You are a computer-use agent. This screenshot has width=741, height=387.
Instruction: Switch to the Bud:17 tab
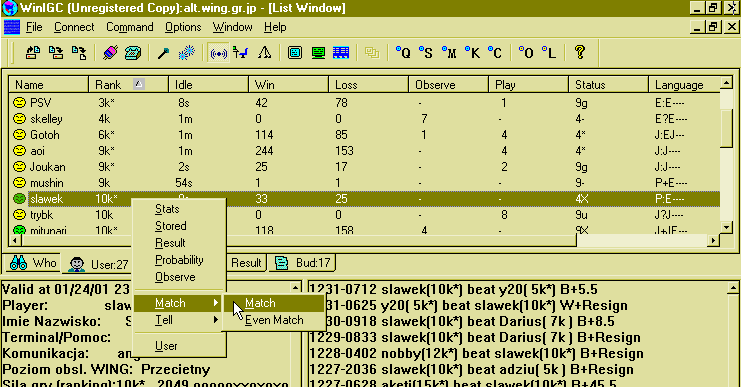[302, 263]
